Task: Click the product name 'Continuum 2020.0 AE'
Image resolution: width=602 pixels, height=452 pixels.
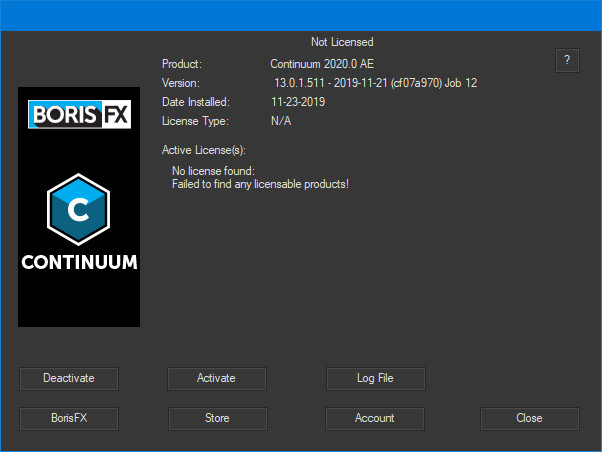Action: tap(322, 64)
